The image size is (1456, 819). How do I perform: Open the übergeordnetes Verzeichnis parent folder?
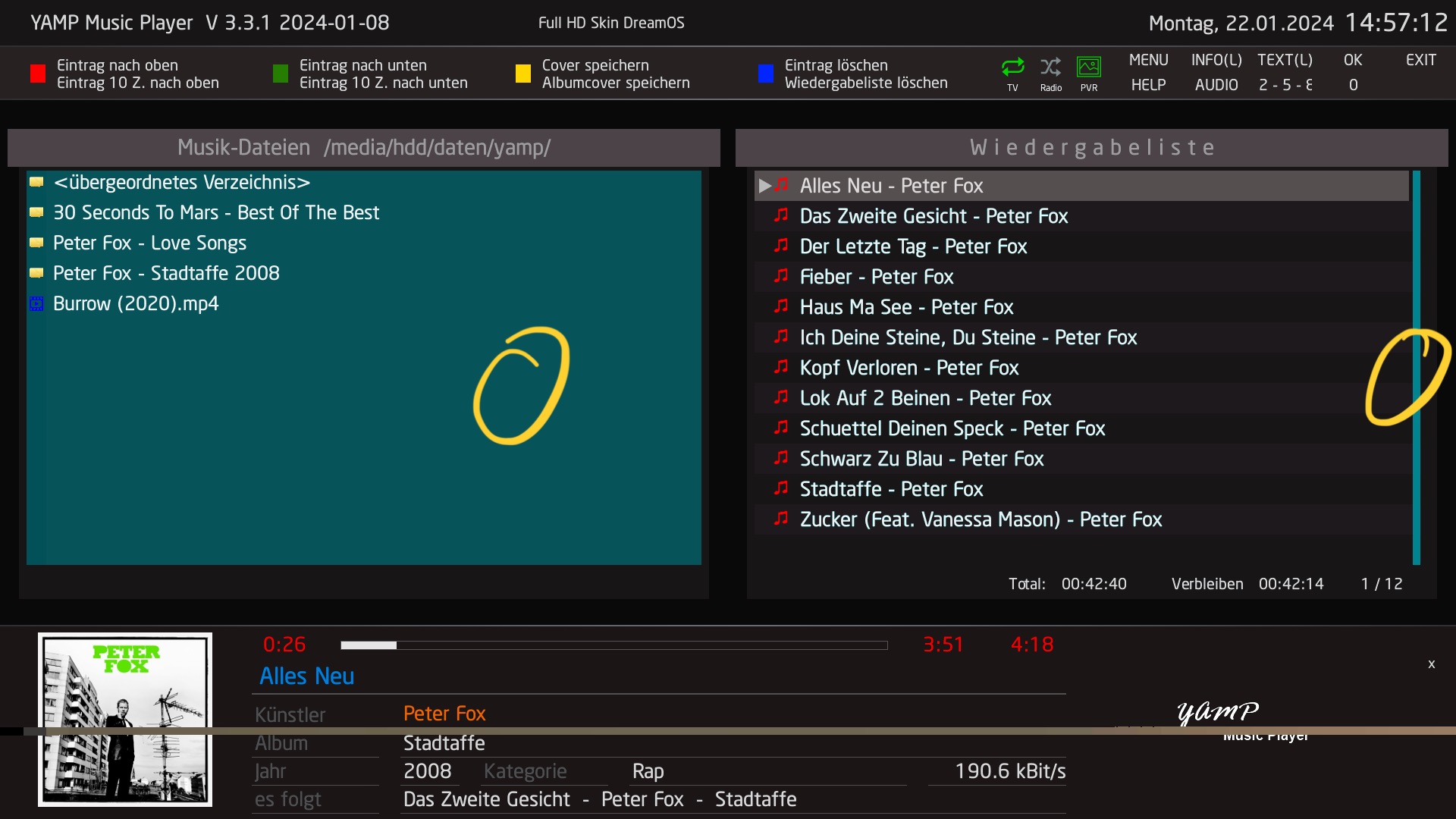[181, 183]
